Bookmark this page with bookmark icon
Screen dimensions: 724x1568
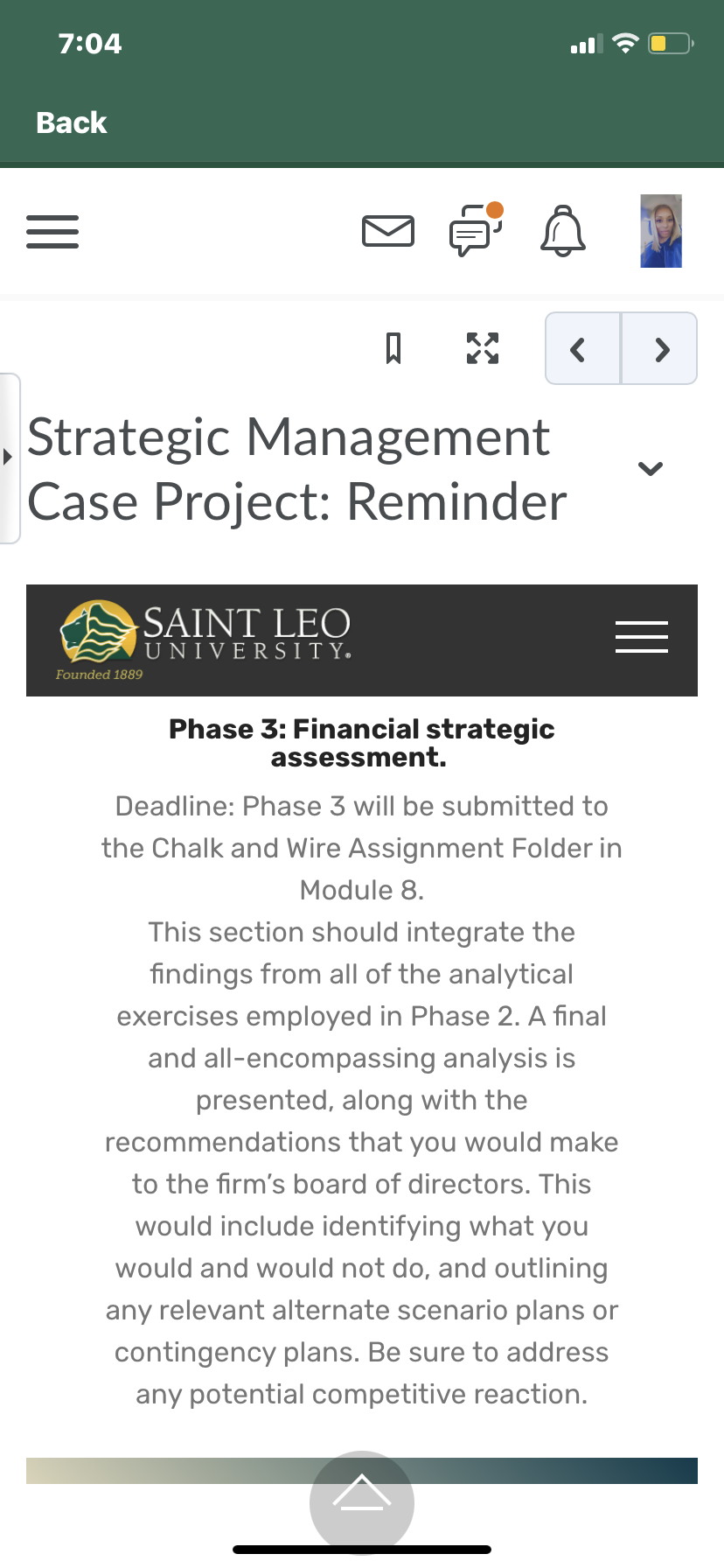coord(393,348)
